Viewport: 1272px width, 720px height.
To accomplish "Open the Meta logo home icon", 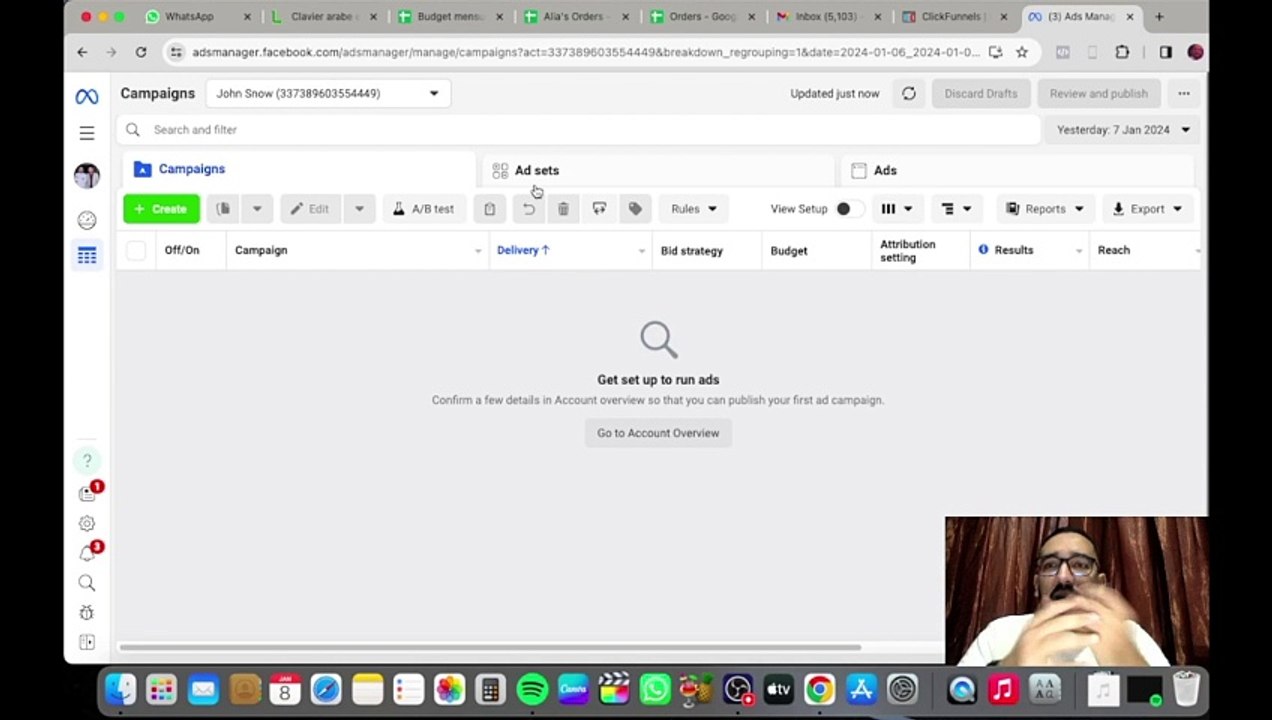I will coord(87,97).
